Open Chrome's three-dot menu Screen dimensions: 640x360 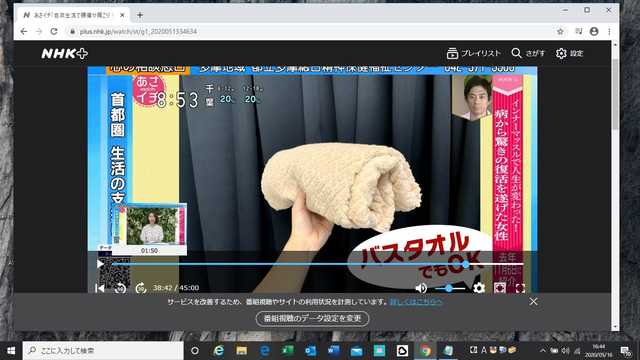tap(609, 31)
